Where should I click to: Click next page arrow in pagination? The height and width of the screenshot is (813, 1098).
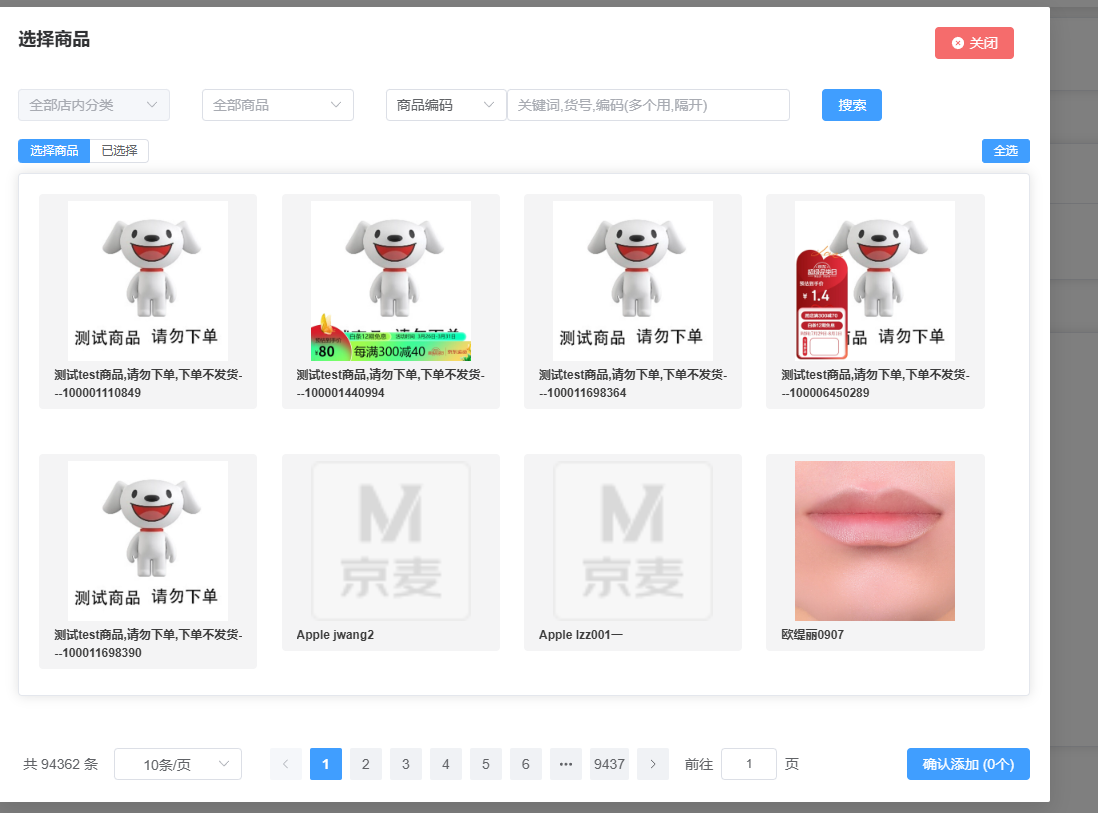(653, 764)
